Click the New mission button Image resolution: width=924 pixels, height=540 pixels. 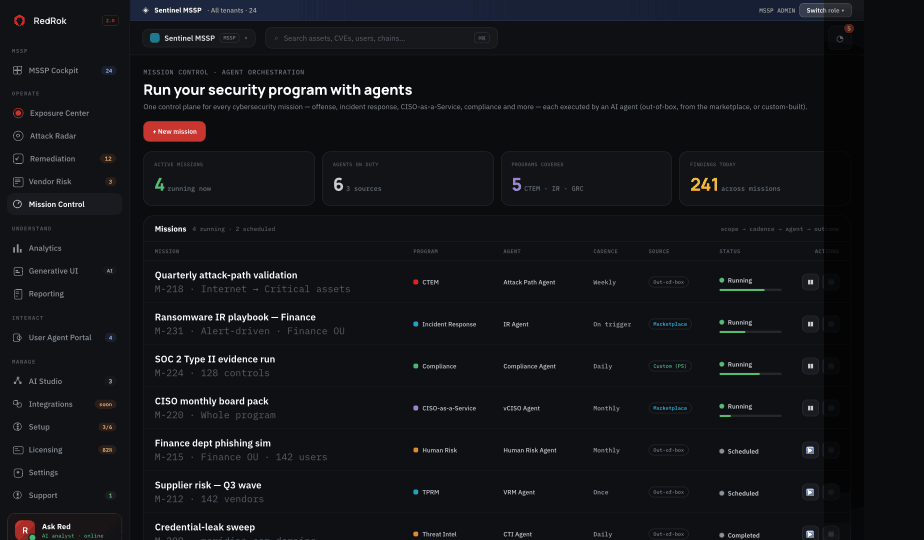point(174,131)
